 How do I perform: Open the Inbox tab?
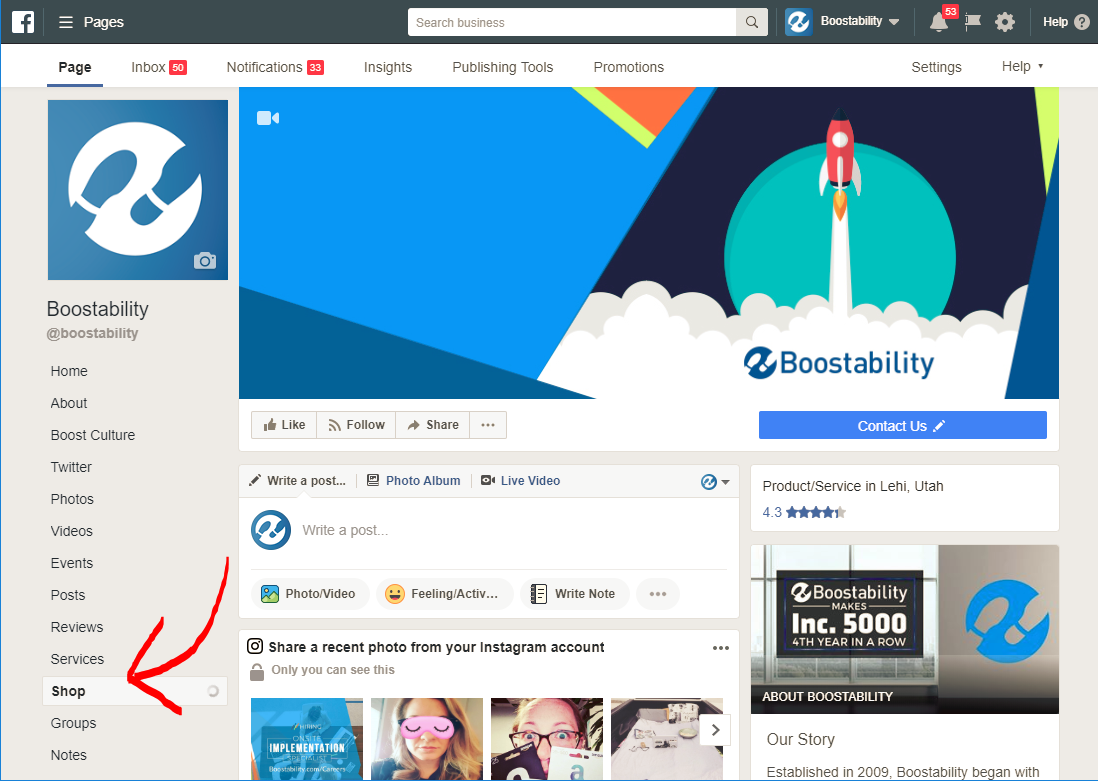[159, 67]
